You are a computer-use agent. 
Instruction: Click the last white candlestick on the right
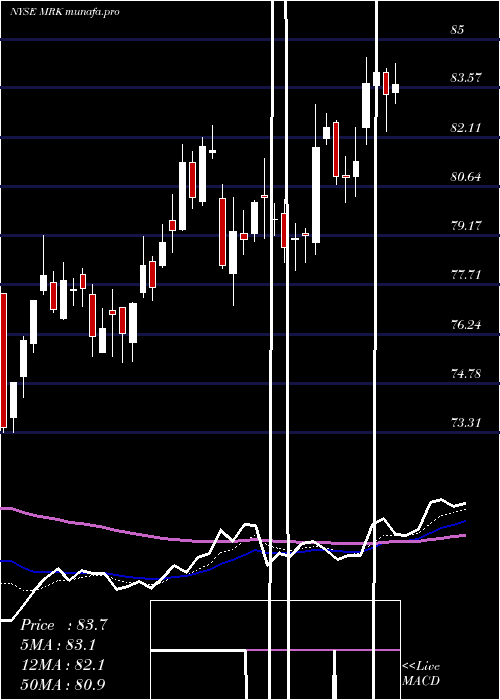pos(396,88)
